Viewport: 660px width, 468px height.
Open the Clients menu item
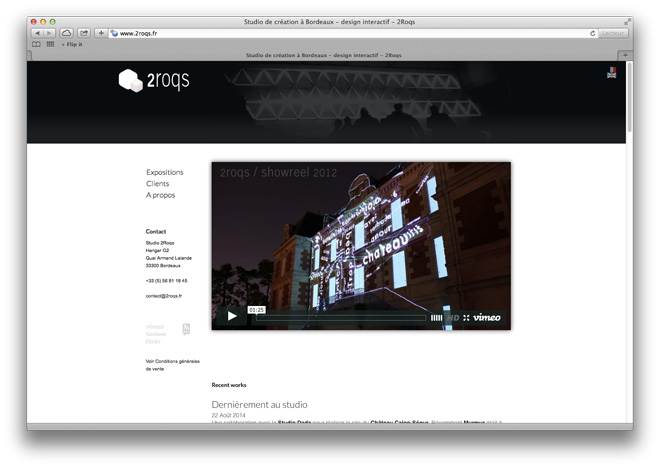[x=157, y=183]
